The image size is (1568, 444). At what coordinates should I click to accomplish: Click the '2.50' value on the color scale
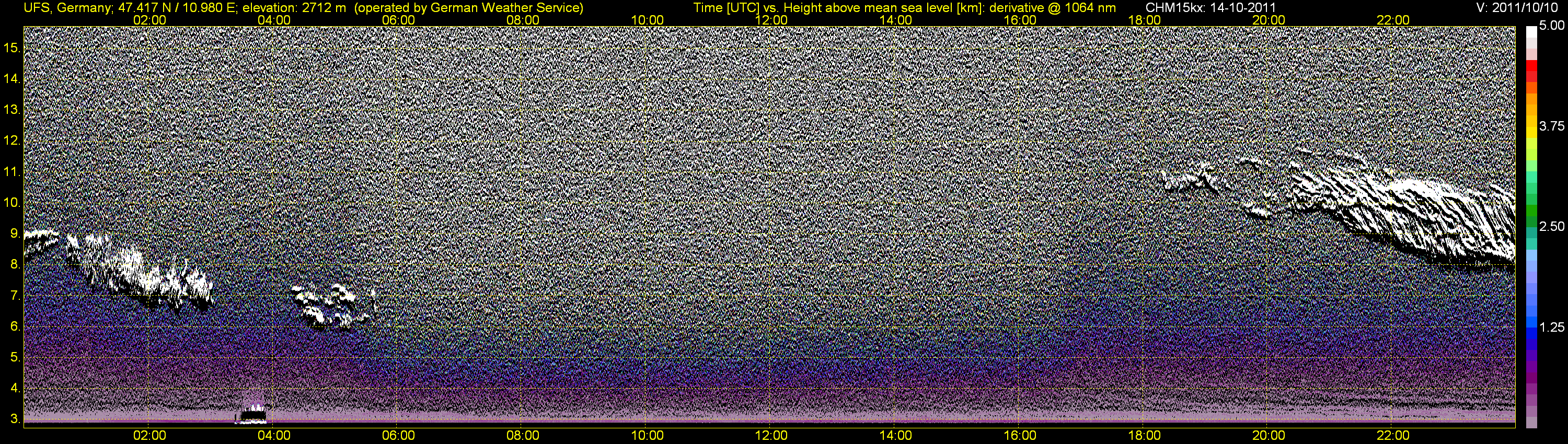(1552, 226)
